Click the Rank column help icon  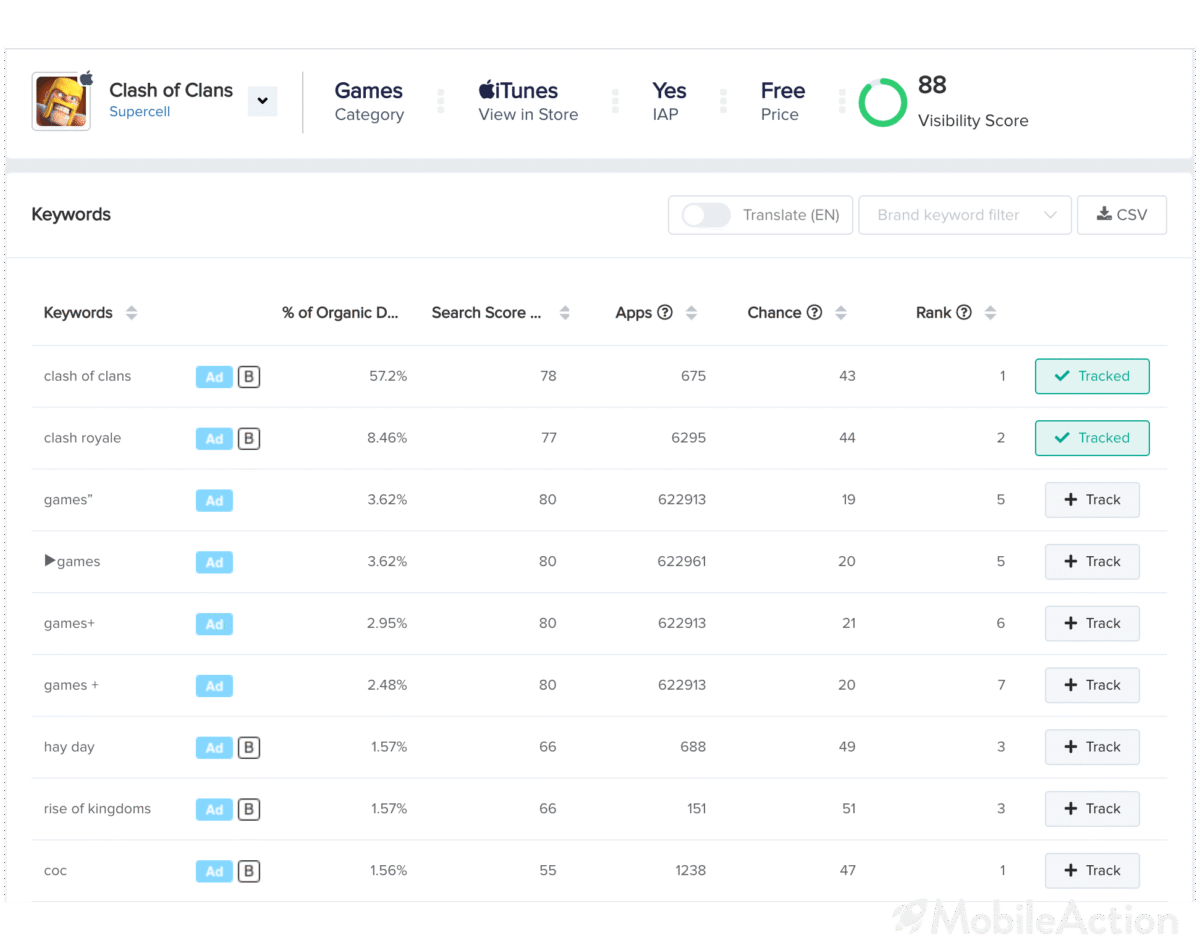click(964, 313)
